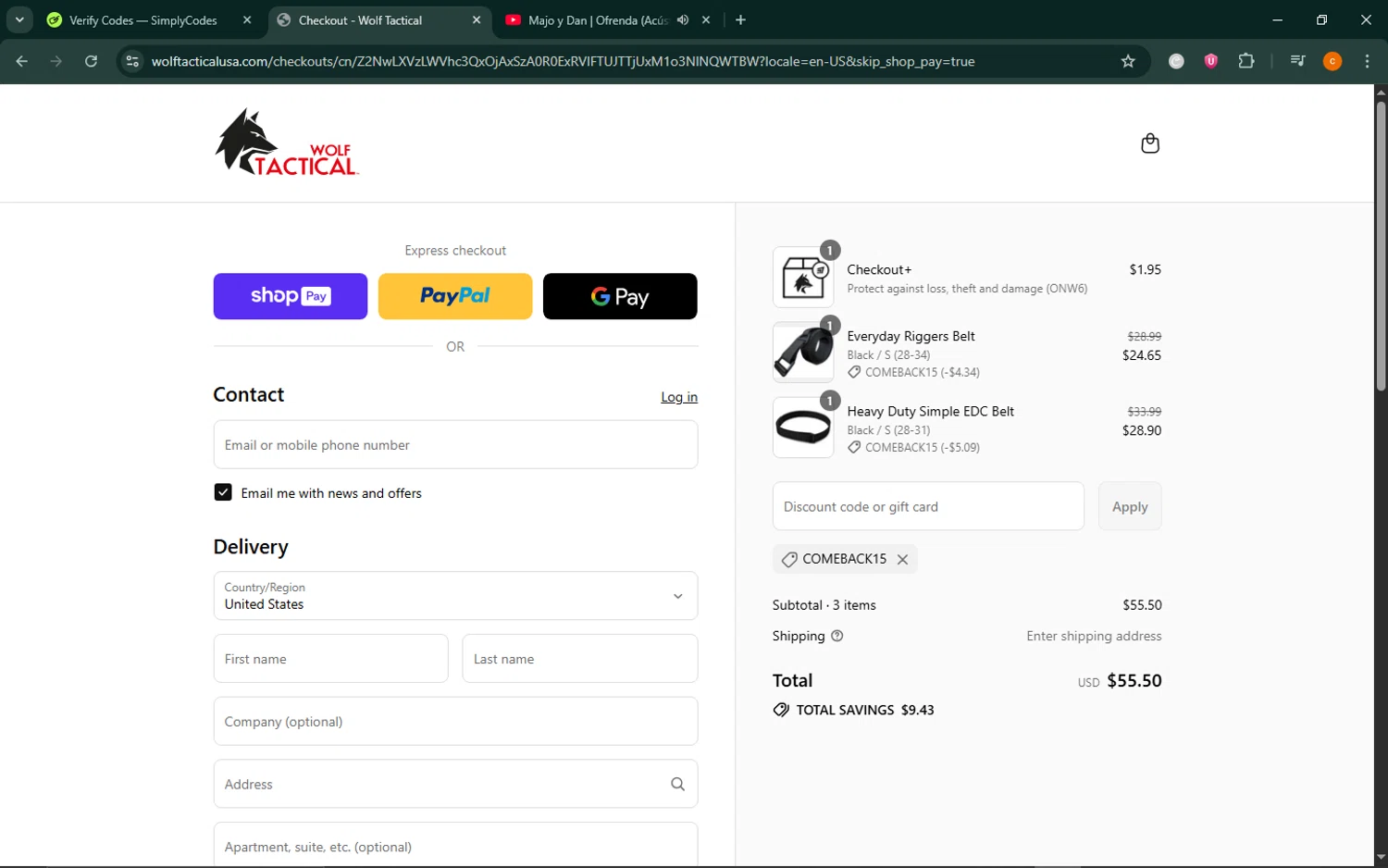Click the Heavy Duty Simple EDC Belt thumbnail
This screenshot has height=868, width=1388.
click(x=803, y=427)
